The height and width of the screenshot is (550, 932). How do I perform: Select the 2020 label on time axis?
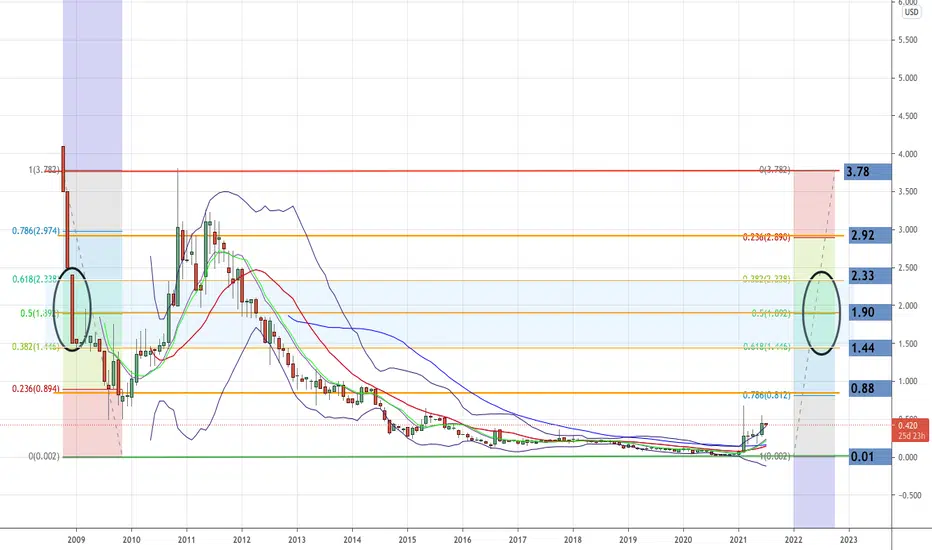coord(683,540)
